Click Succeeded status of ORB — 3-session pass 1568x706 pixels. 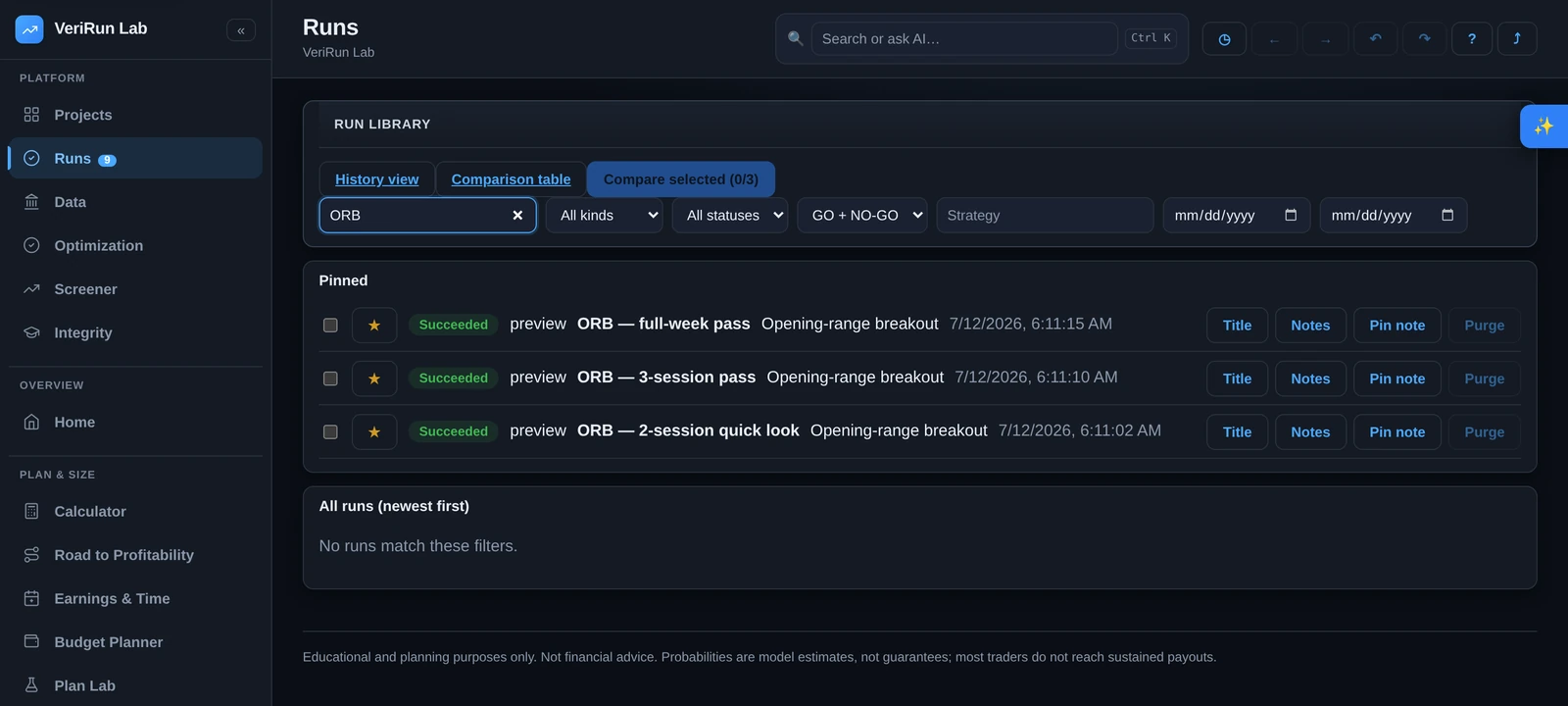(454, 378)
